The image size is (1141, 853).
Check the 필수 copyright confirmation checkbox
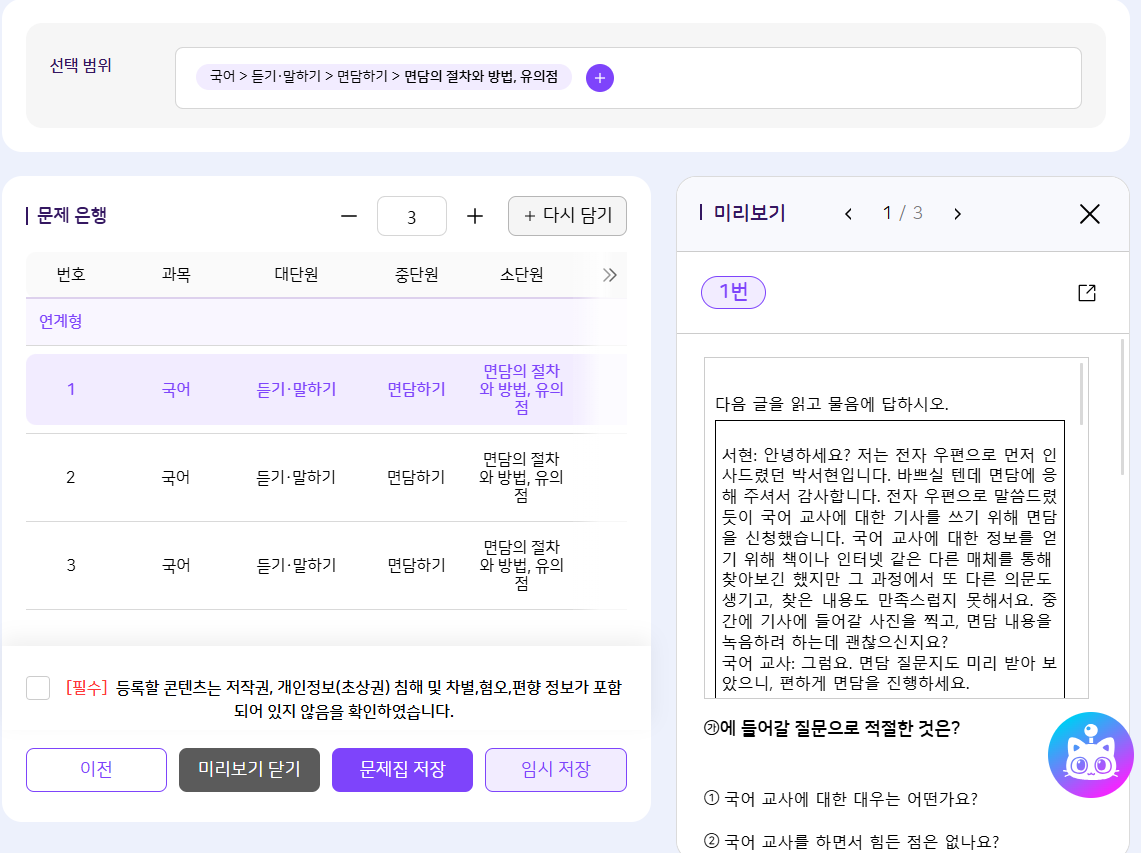(x=38, y=688)
